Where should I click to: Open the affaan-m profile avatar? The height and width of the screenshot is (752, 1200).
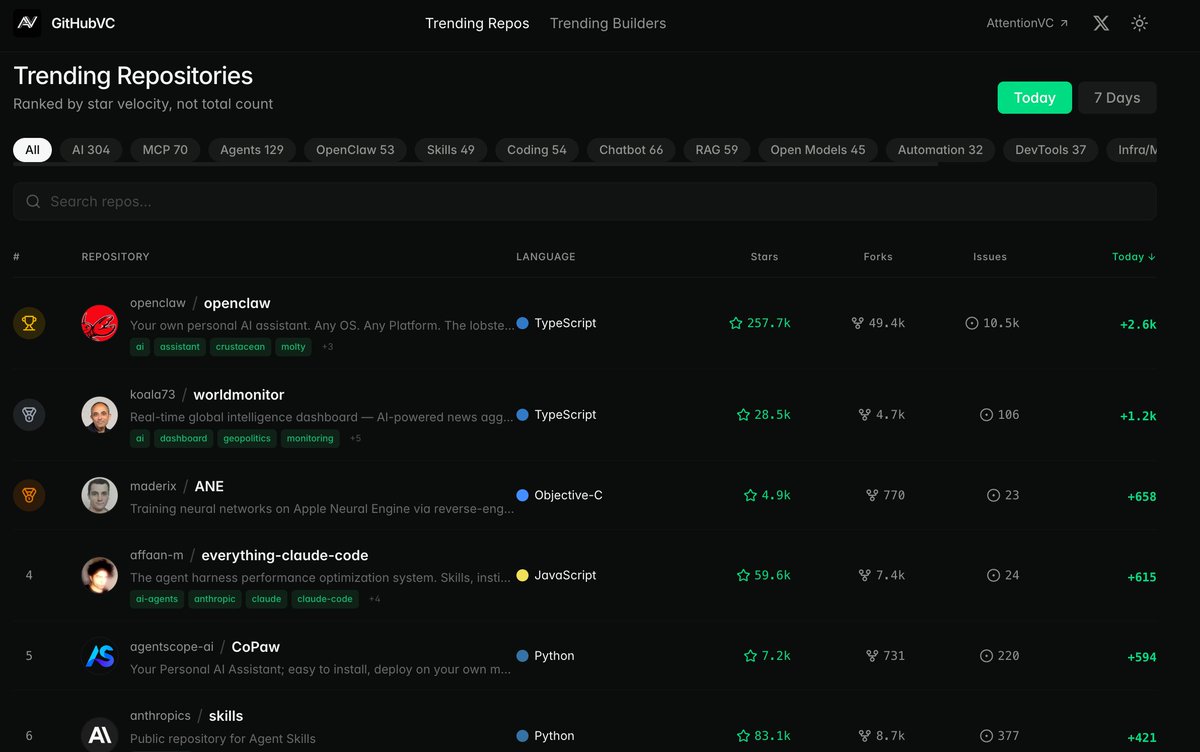point(100,575)
